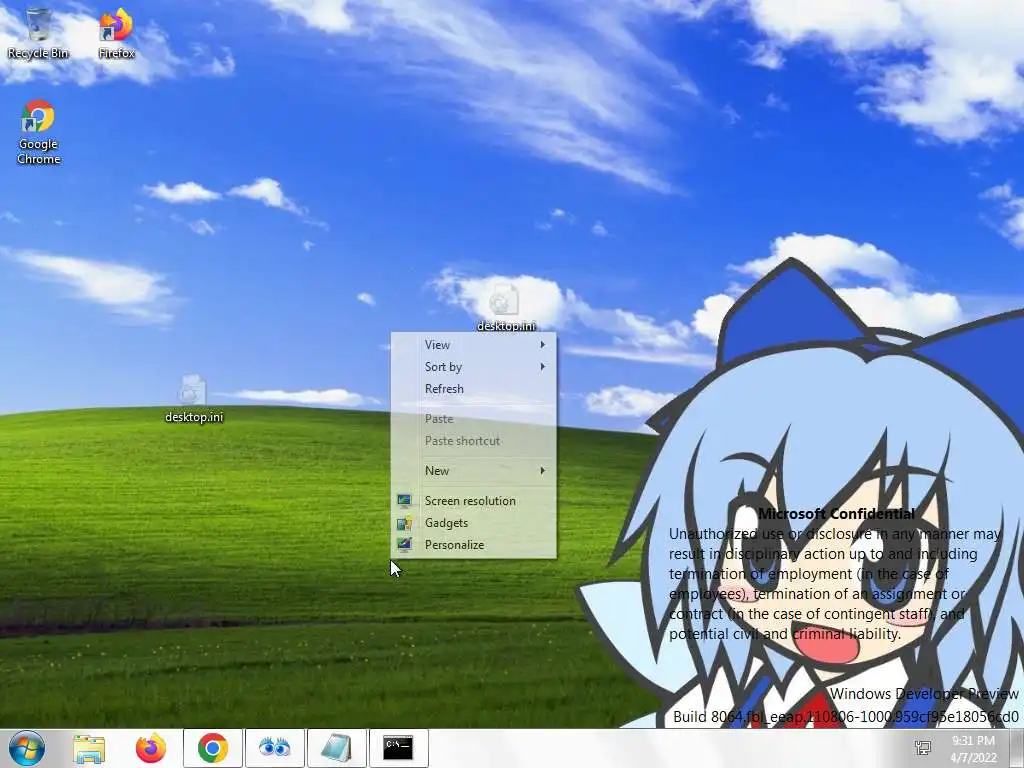Viewport: 1024px width, 768px height.
Task: Click the greyed Paste entry
Action: point(473,419)
